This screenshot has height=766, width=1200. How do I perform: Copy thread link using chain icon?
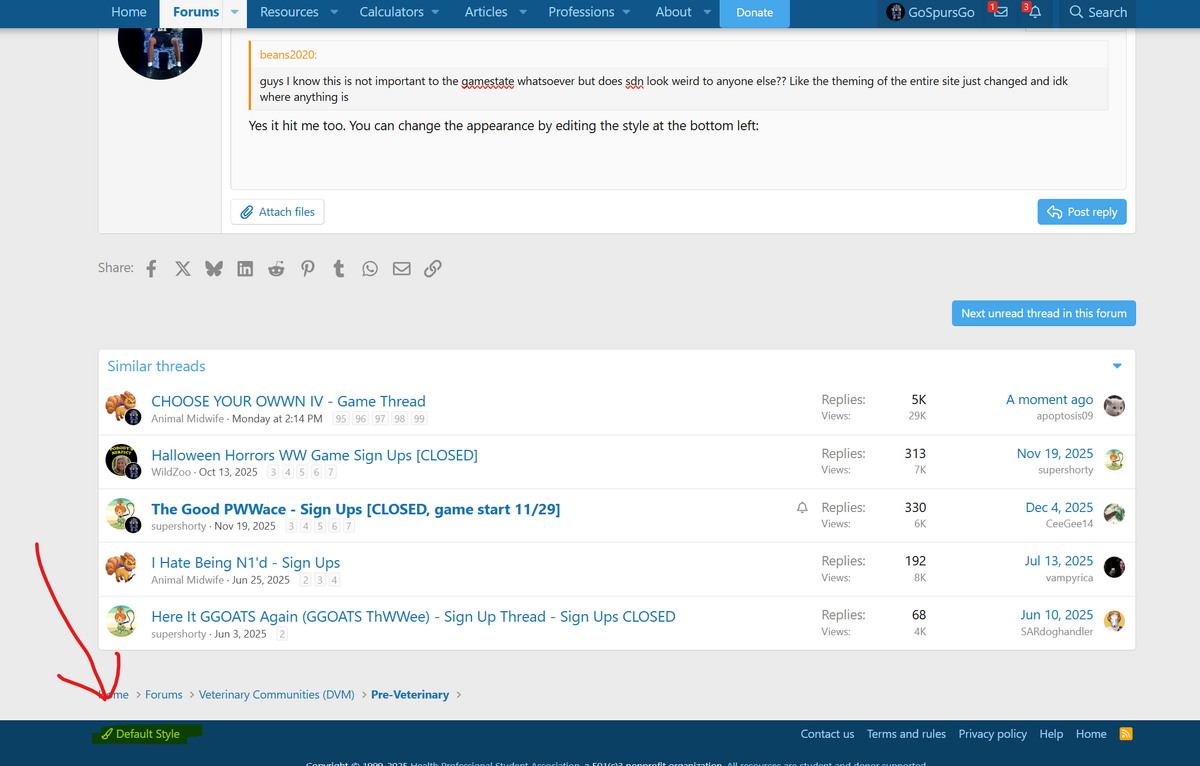(433, 269)
